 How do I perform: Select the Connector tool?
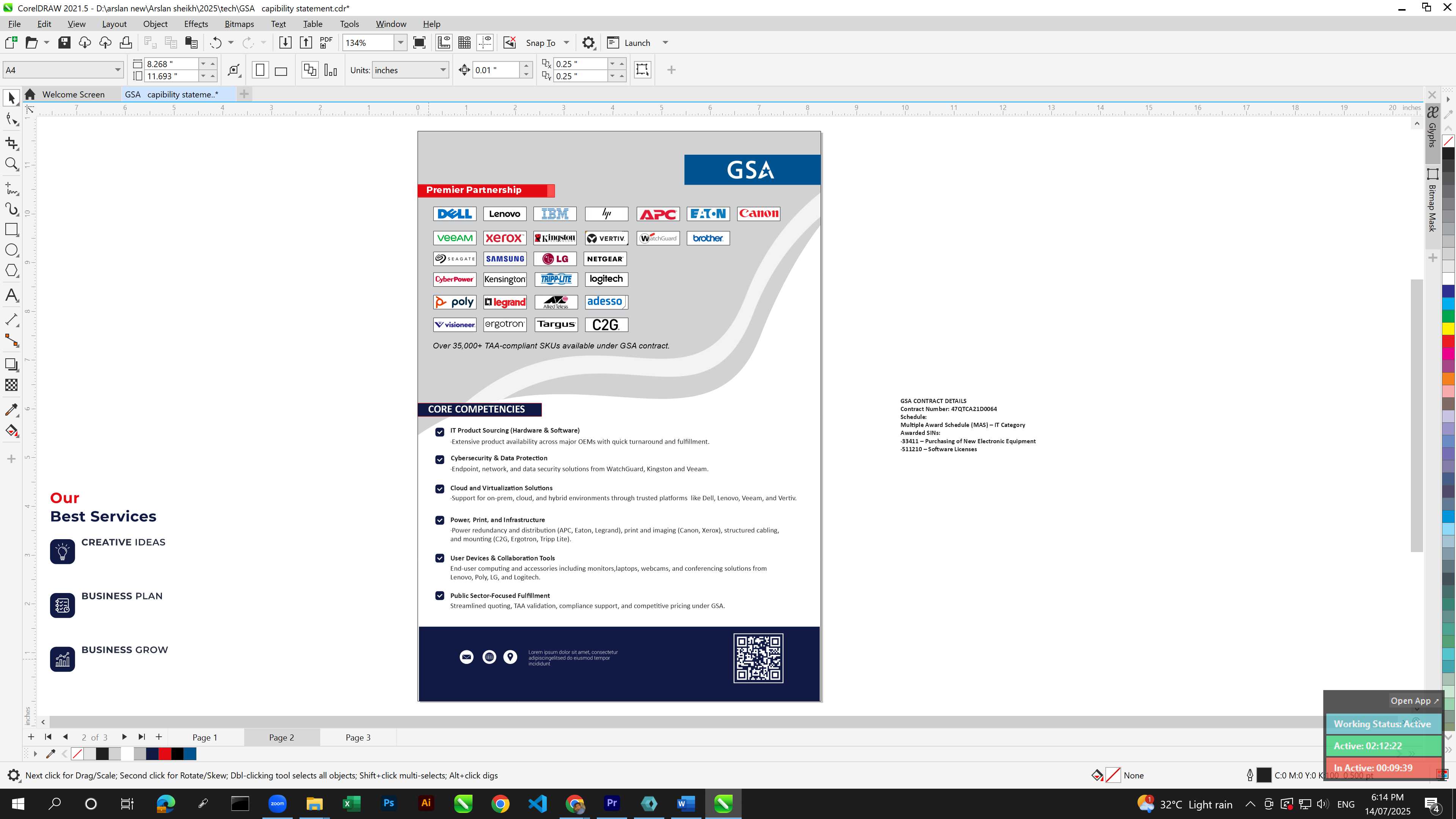coord(11,340)
